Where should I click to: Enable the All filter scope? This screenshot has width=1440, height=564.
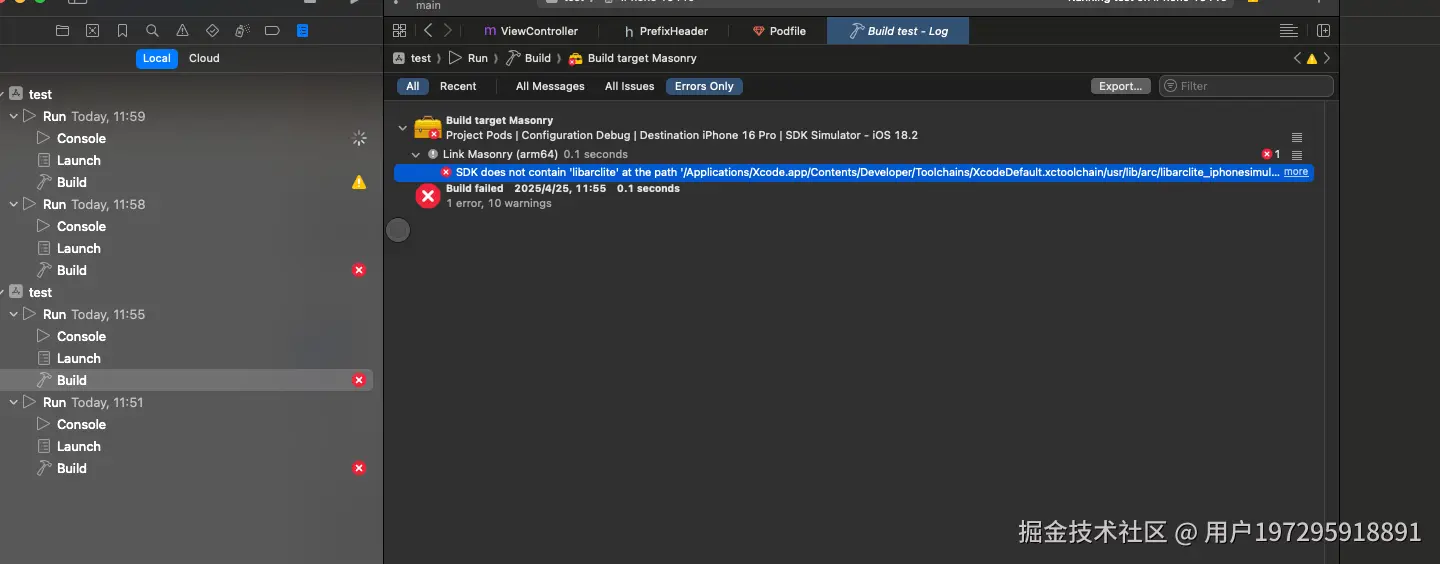pyautogui.click(x=412, y=86)
